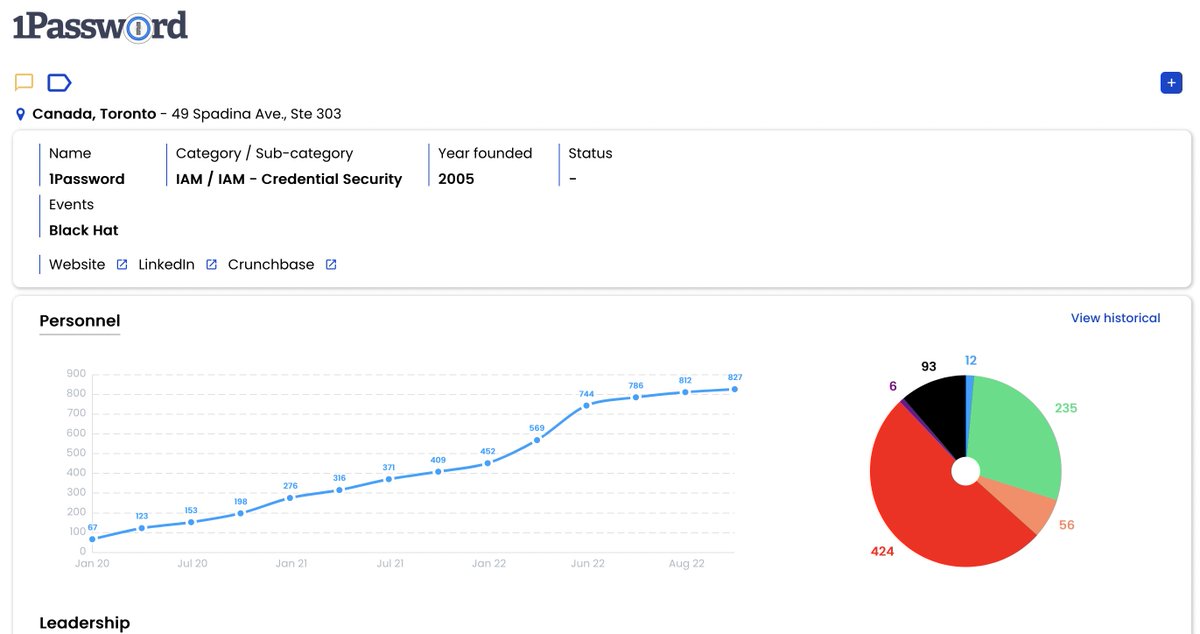Click the 276 data point on chart
The width and height of the screenshot is (1200, 634).
click(x=290, y=497)
